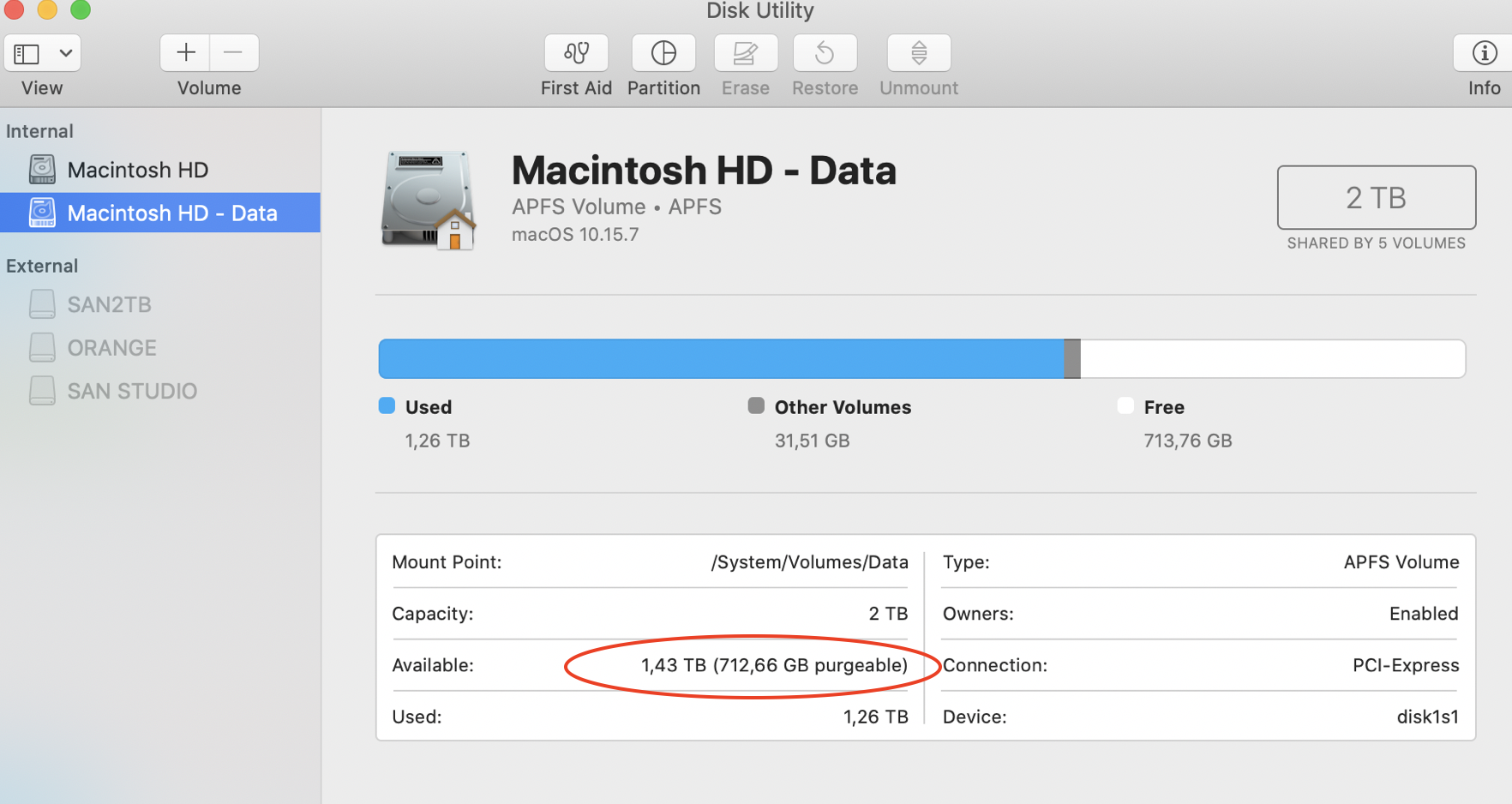The width and height of the screenshot is (1512, 804).
Task: Click the sidebar View icon button
Action: 27,54
